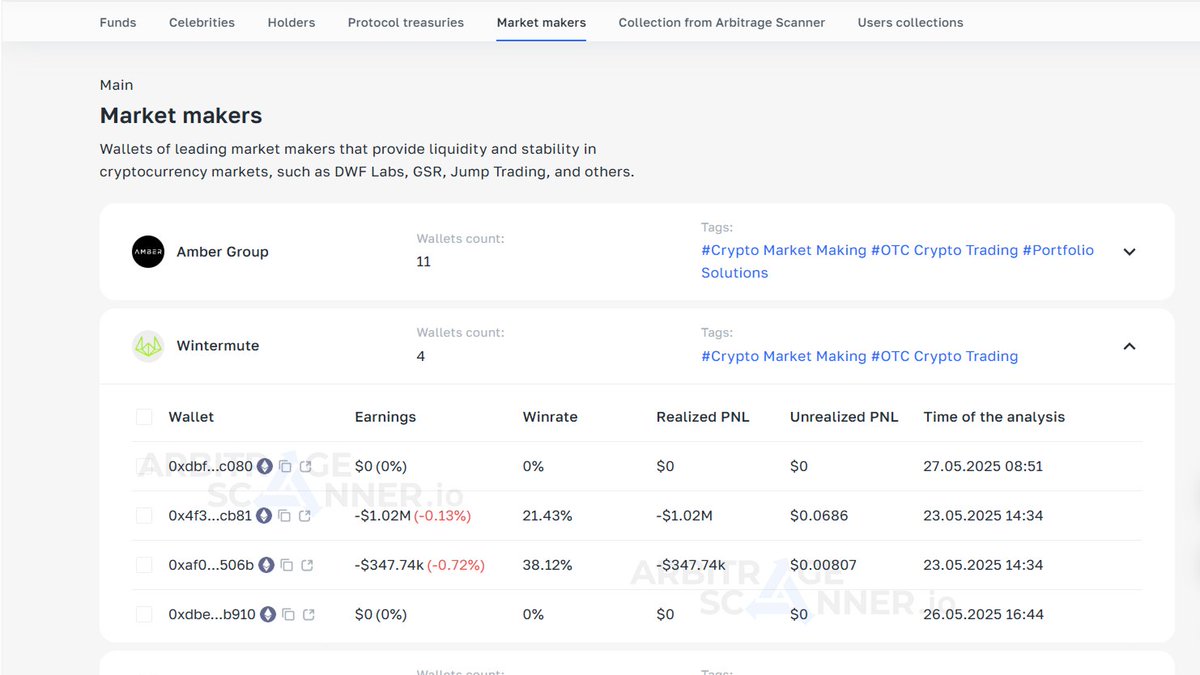This screenshot has width=1200, height=675.
Task: Click the $0.00807 unrealized PNL value
Action: (x=823, y=565)
